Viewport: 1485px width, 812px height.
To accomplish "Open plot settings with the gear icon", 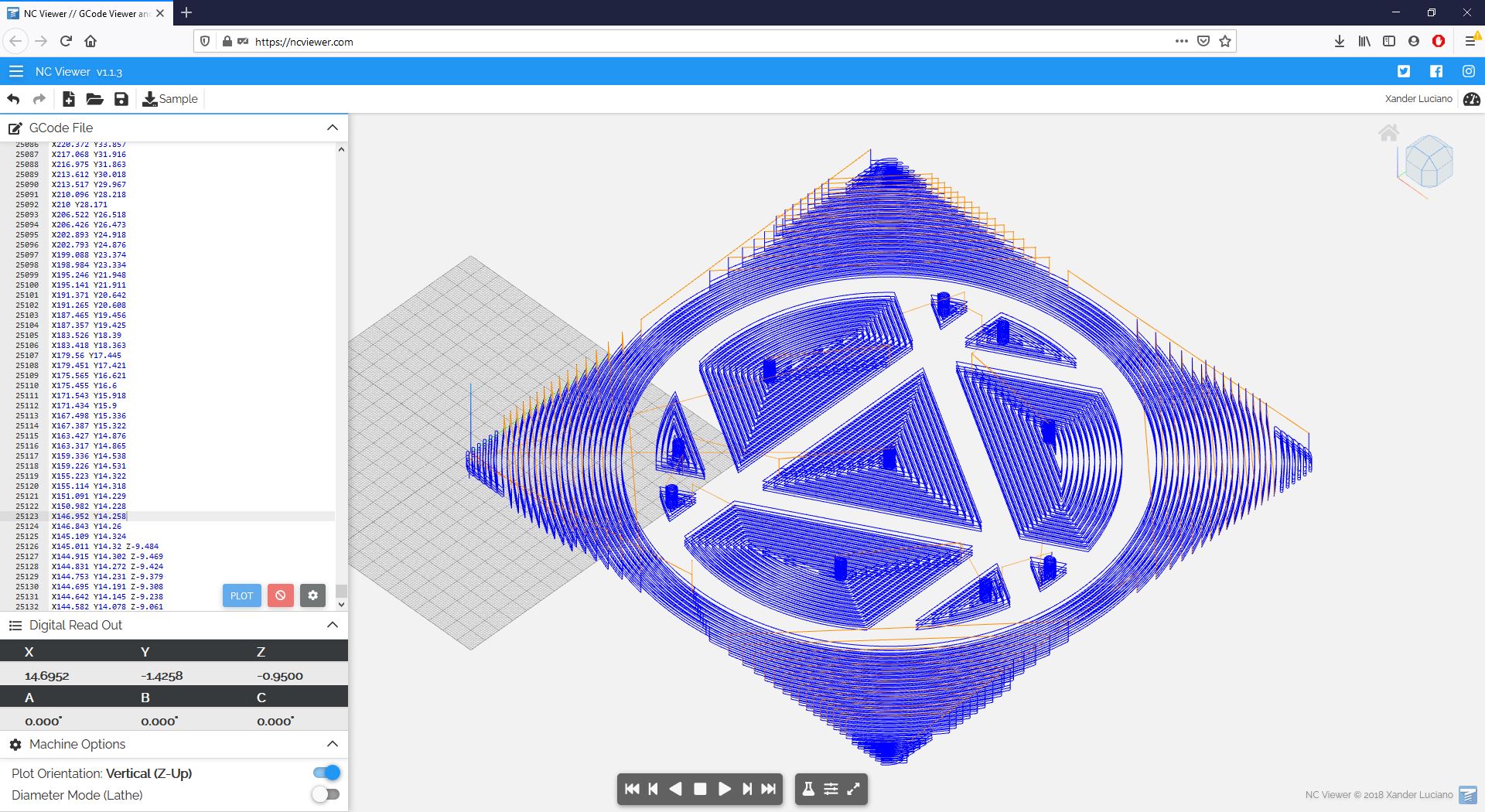I will [312, 595].
